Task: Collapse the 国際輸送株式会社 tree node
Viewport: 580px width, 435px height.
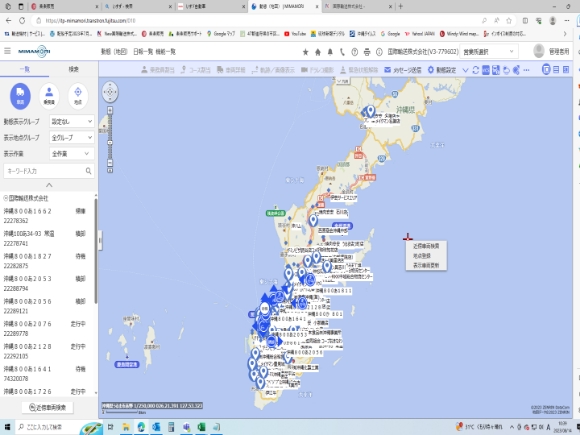Action: [x=6, y=198]
